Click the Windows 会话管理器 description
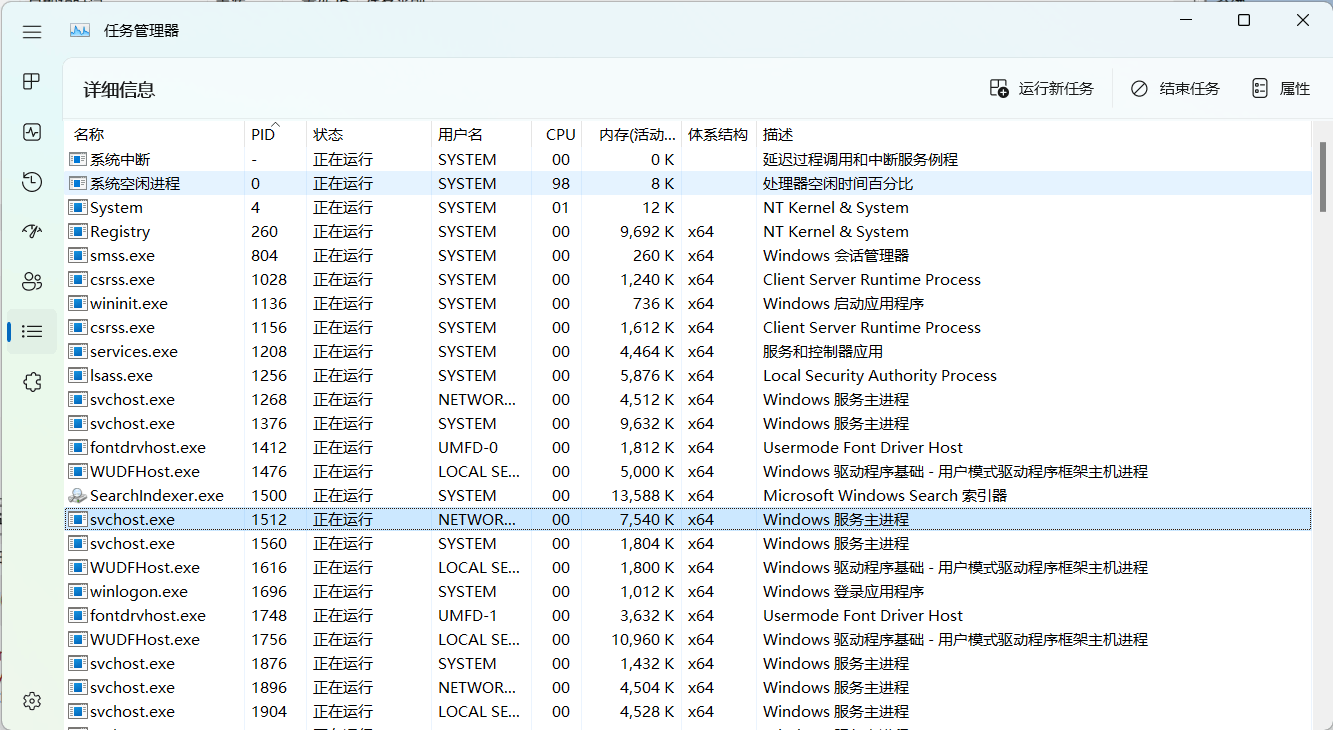 pos(836,256)
